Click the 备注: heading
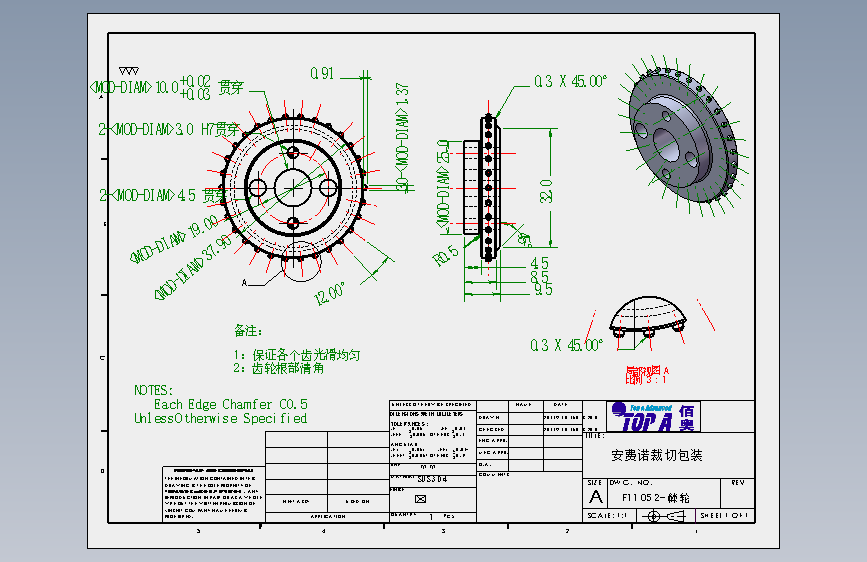 click(248, 331)
